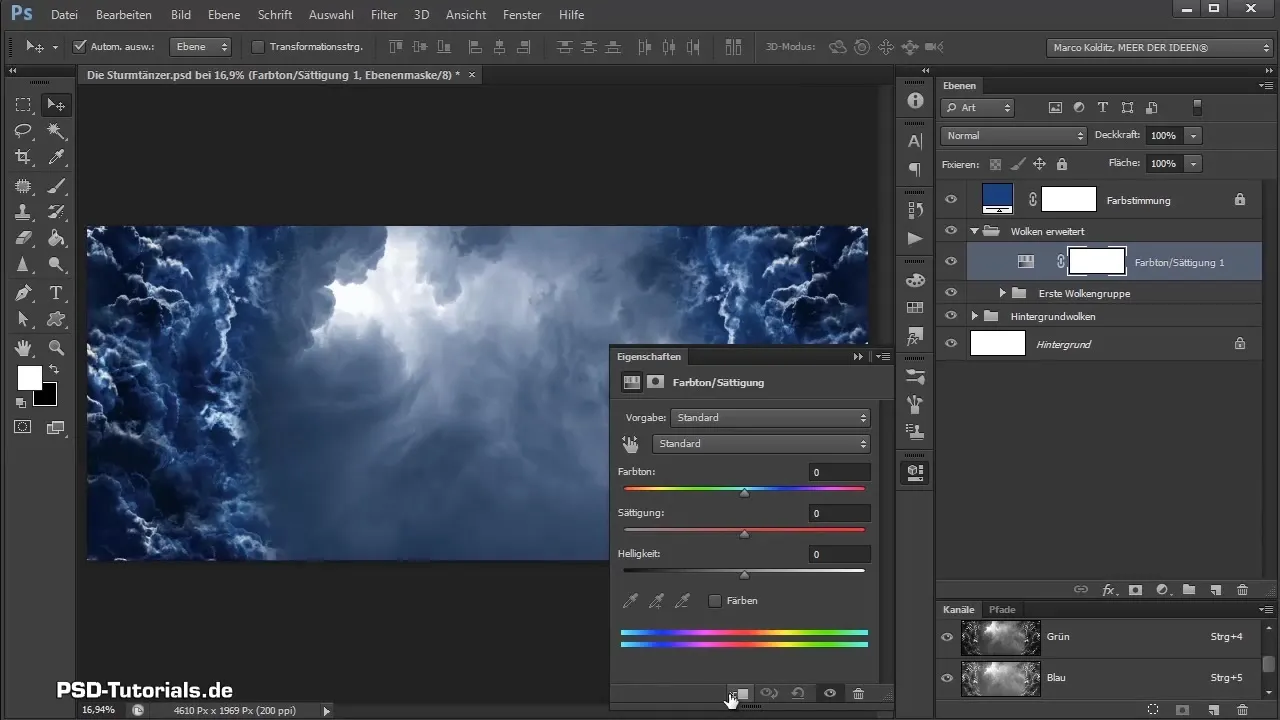This screenshot has width=1280, height=720.
Task: Click the clip to layer icon in Eigenschaften
Action: pos(739,693)
